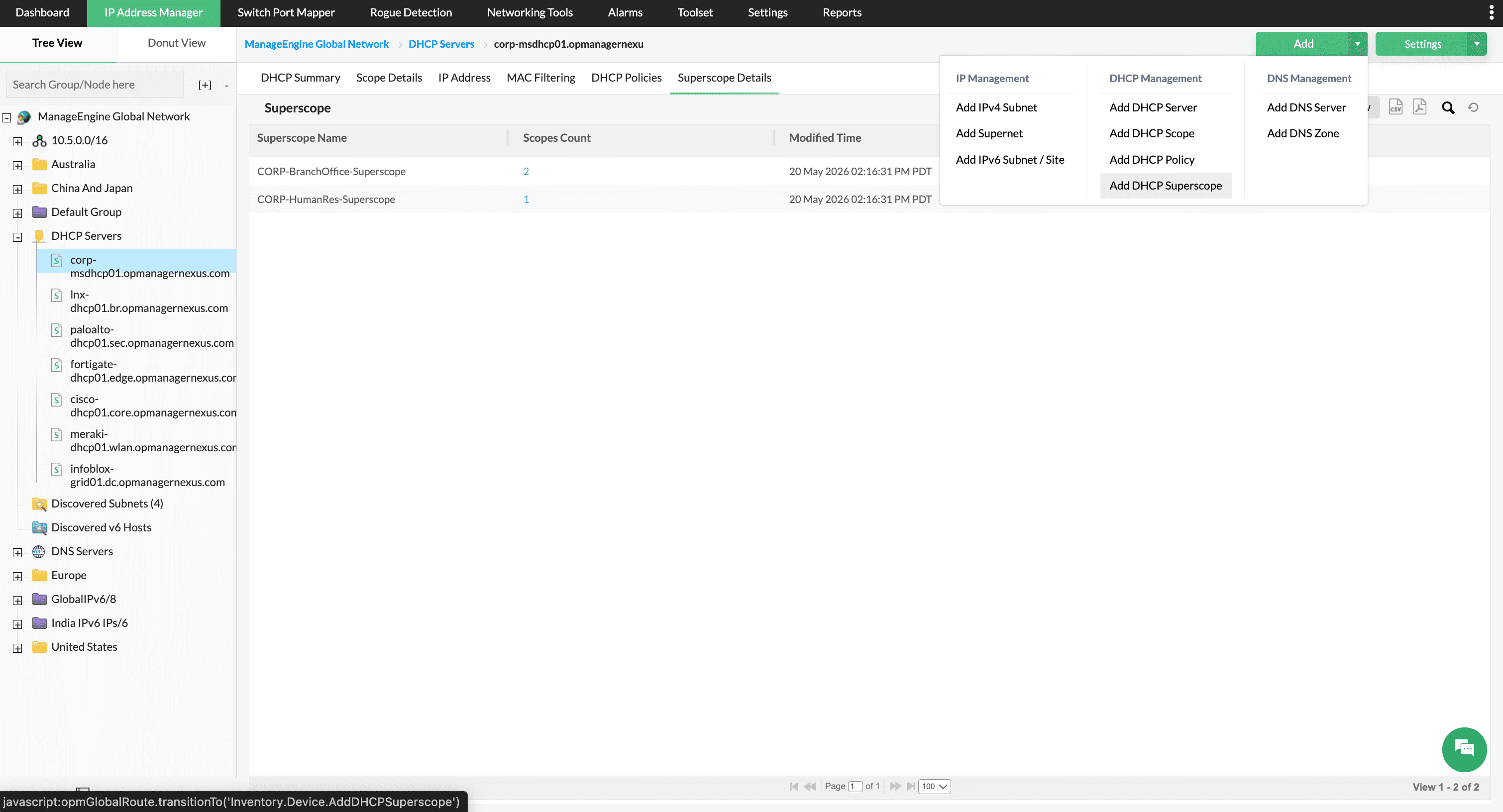Expand the DNS Servers tree node
This screenshot has height=812, width=1503.
click(x=17, y=553)
